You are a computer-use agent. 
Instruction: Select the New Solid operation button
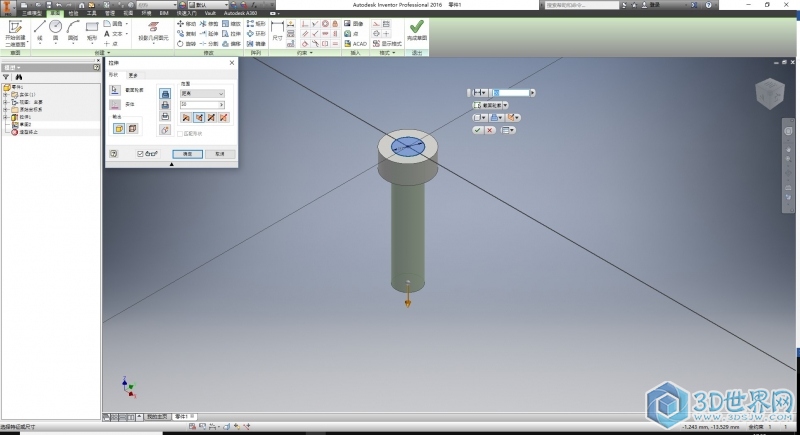click(165, 130)
